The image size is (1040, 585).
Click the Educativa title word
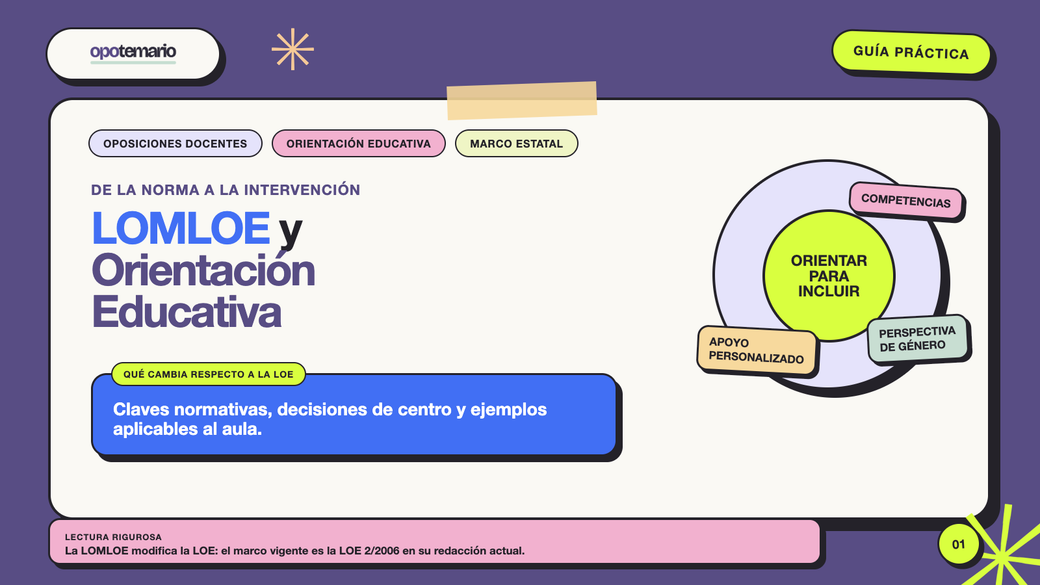click(186, 312)
